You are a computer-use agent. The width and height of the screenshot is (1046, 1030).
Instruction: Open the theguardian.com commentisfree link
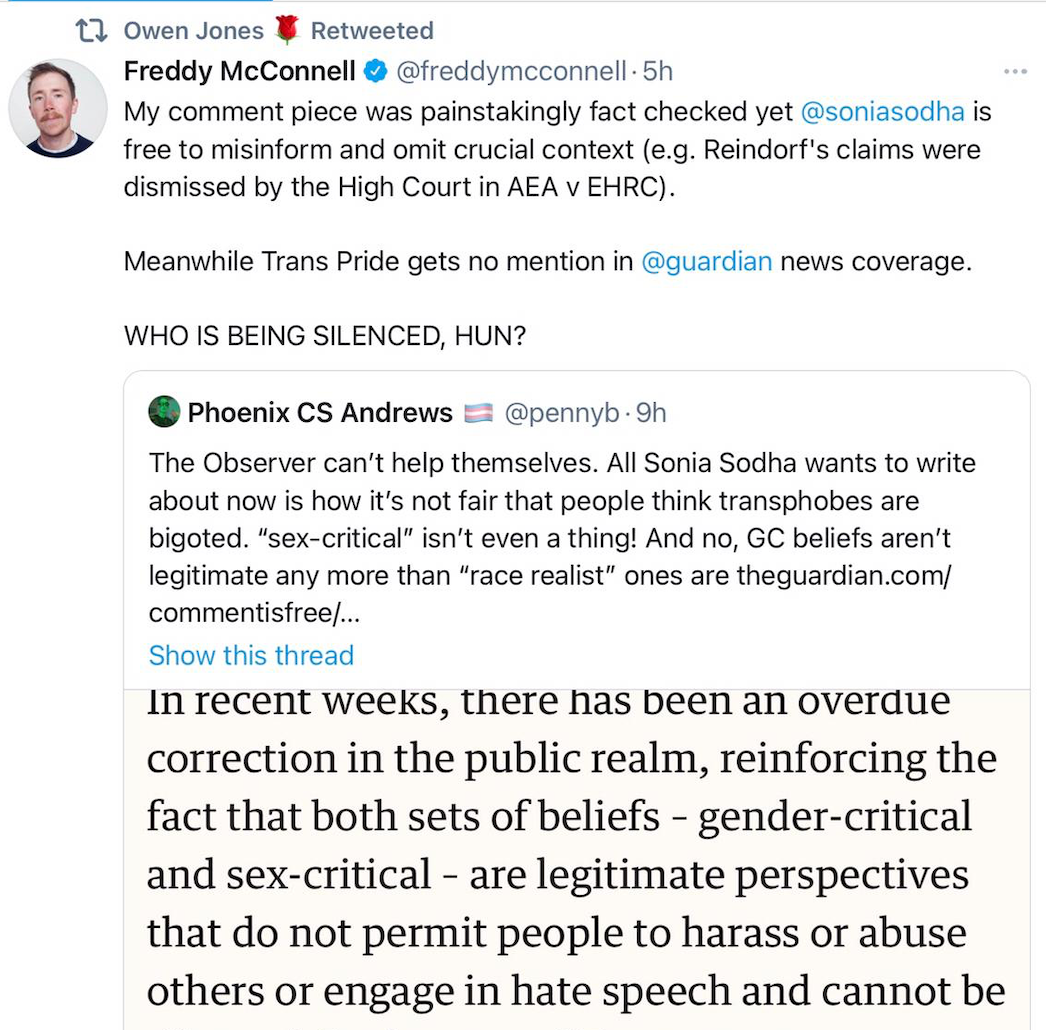point(842,576)
